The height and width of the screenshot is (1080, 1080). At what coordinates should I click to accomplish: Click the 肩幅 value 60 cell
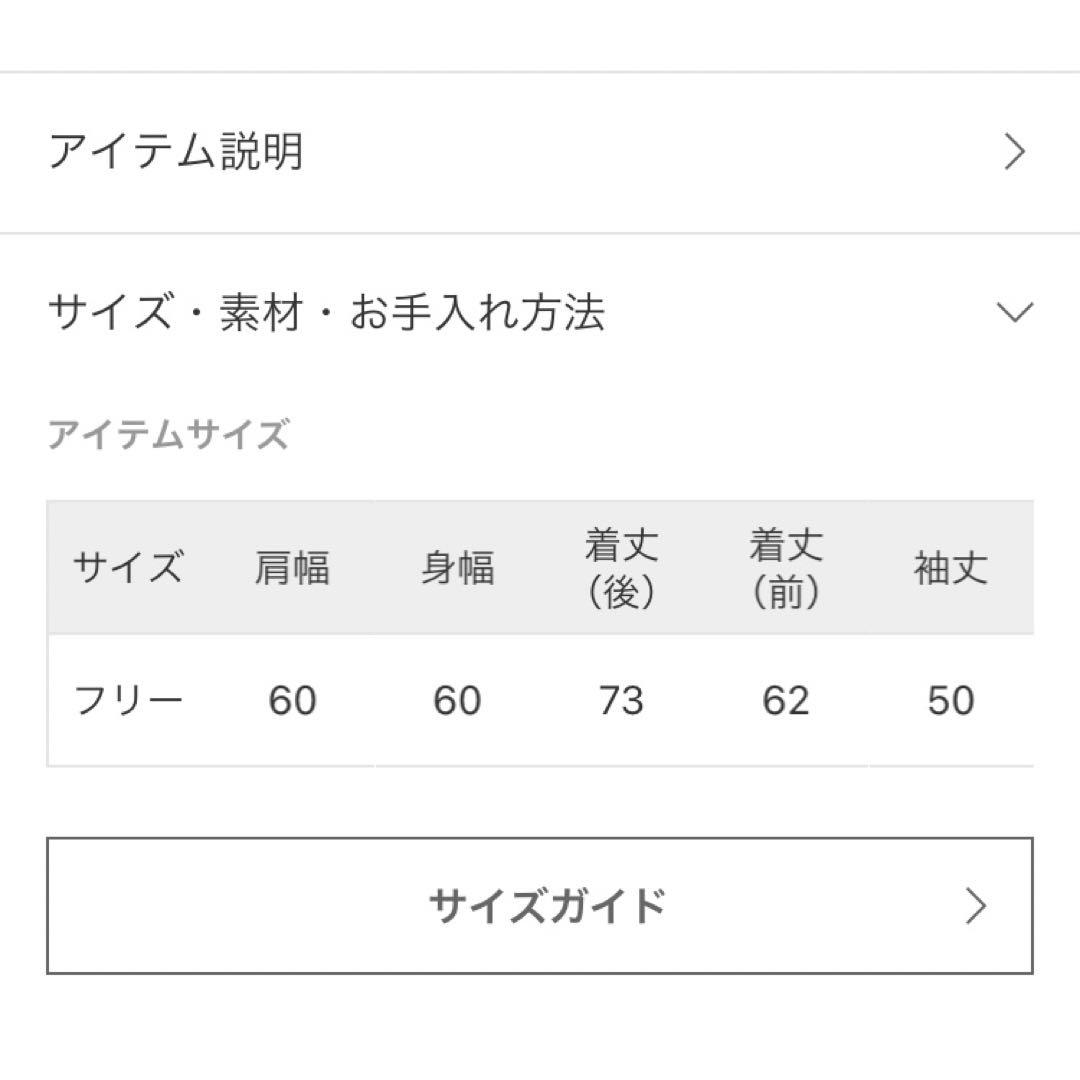292,700
